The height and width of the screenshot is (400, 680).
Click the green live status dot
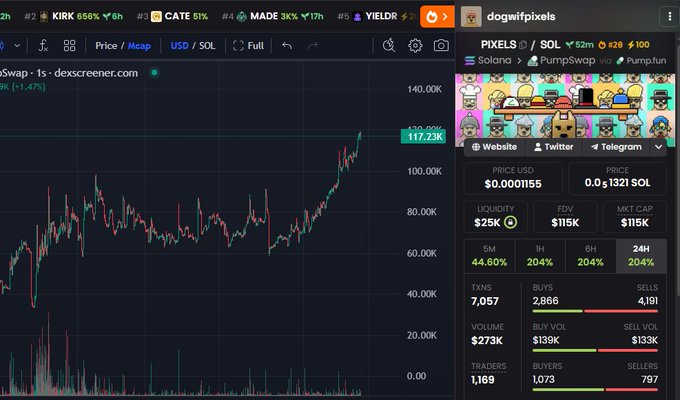click(x=154, y=72)
